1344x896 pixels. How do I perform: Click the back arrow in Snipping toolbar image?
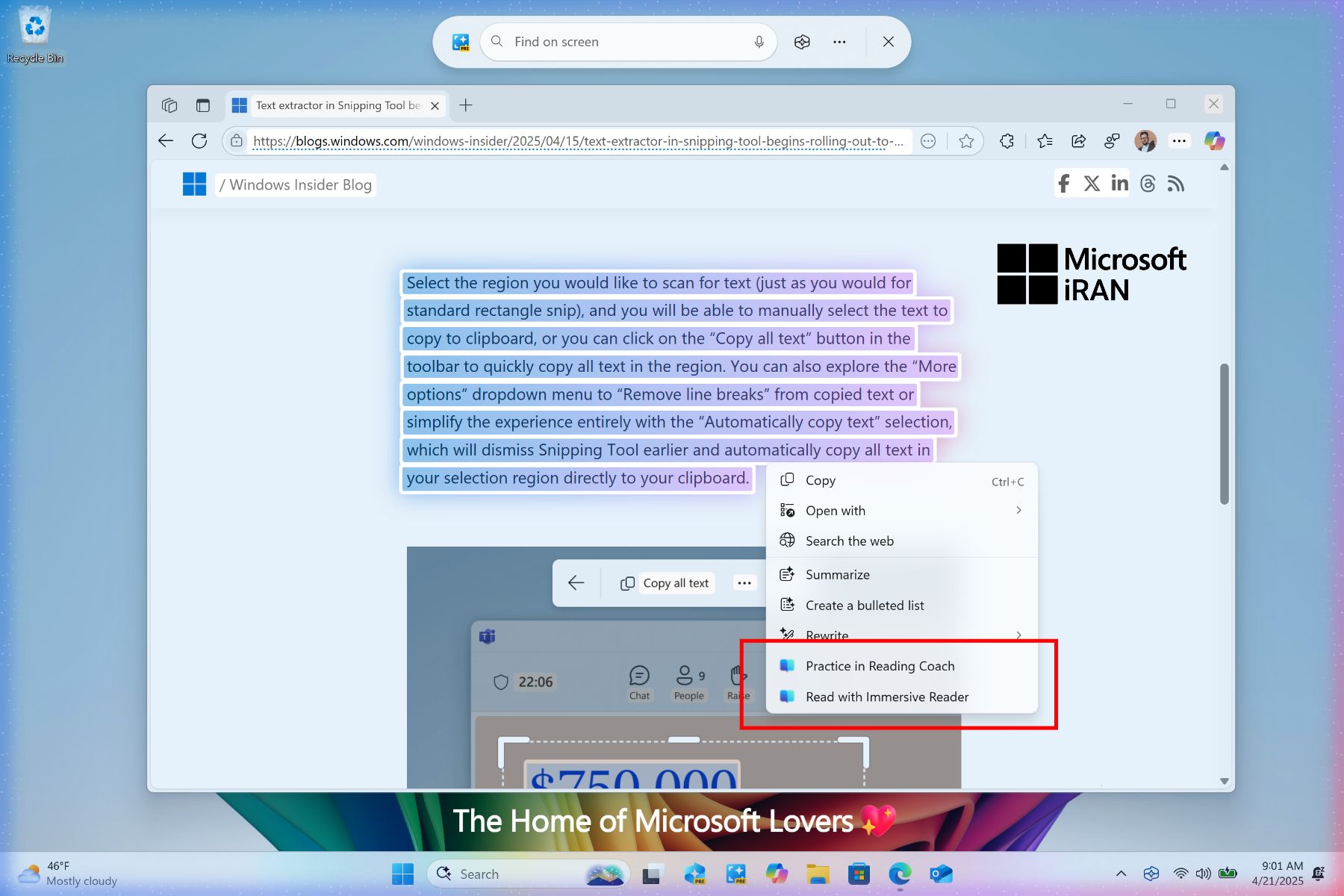[x=576, y=583]
